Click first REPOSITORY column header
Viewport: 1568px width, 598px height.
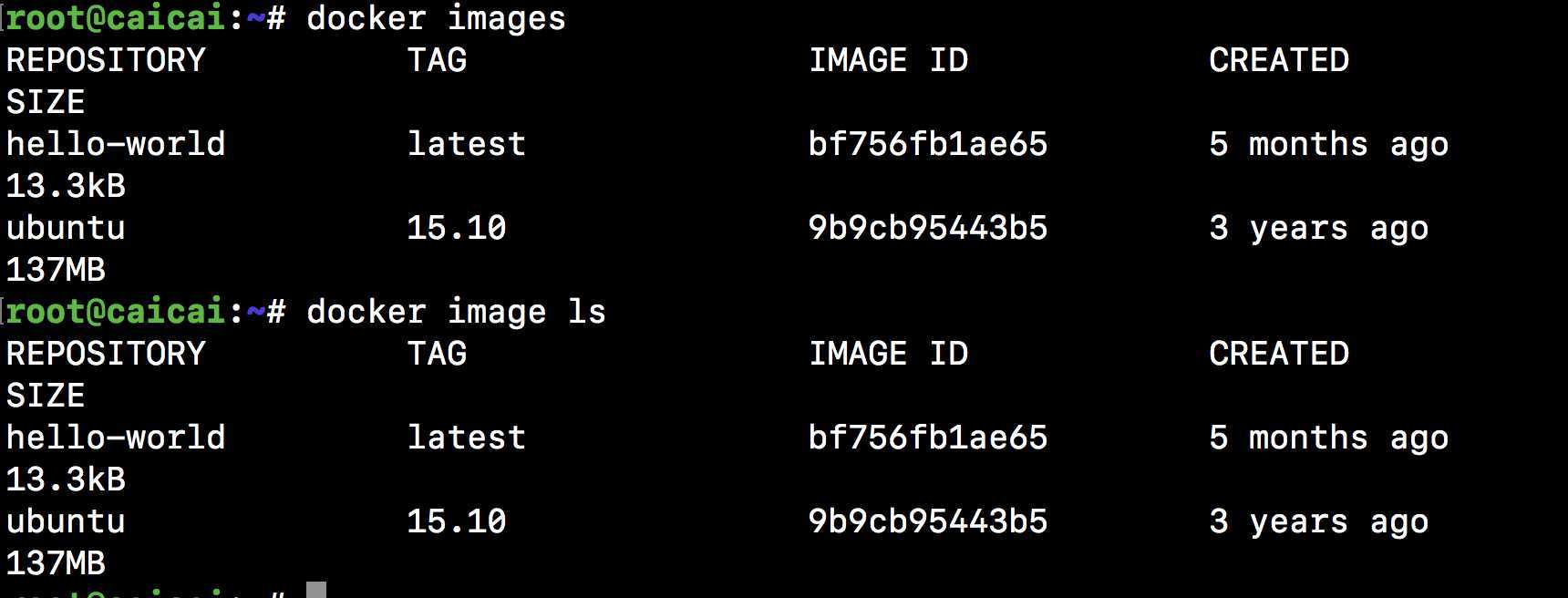pyautogui.click(x=106, y=60)
